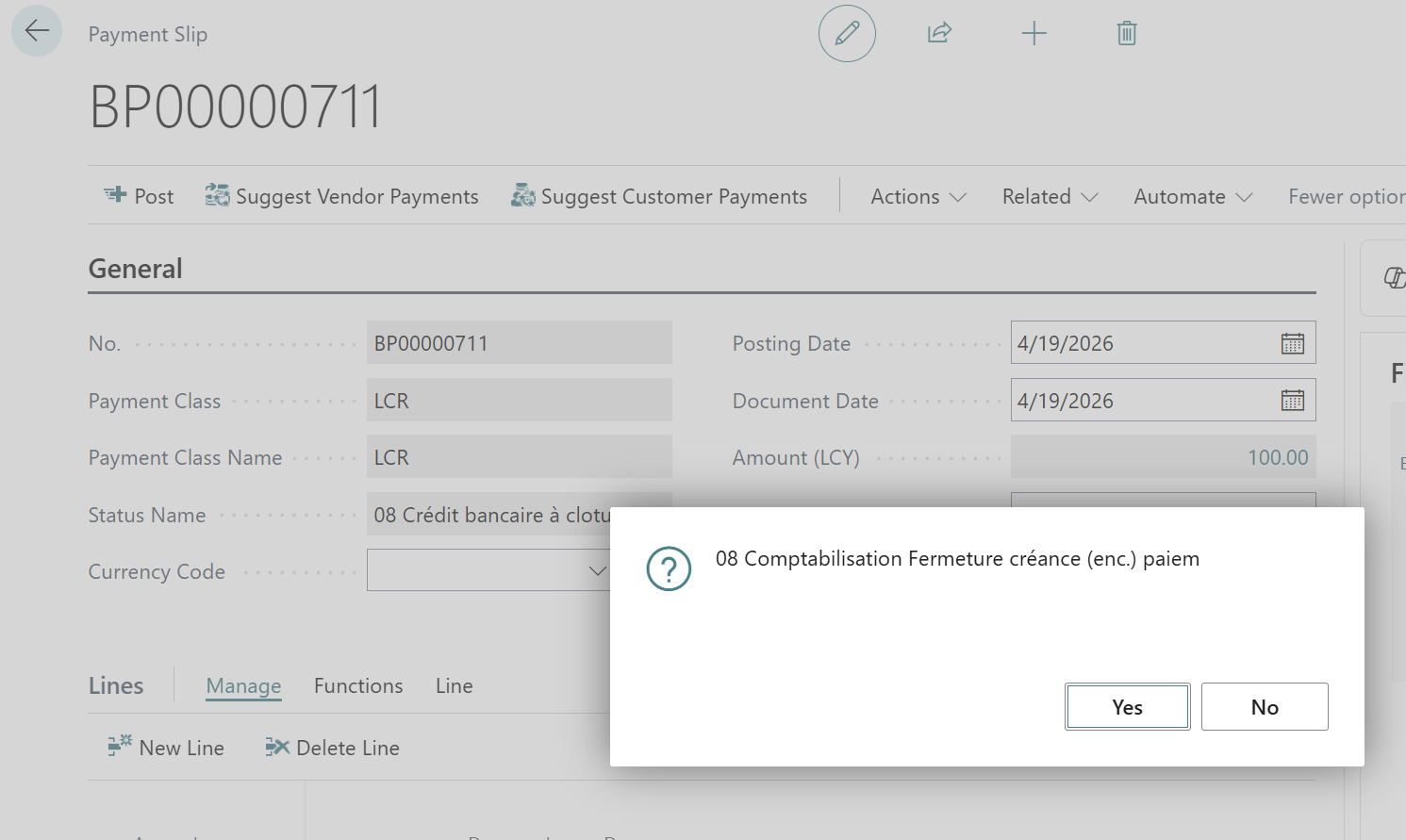This screenshot has width=1406, height=840.
Task: Expand the Actions menu
Action: 918,196
